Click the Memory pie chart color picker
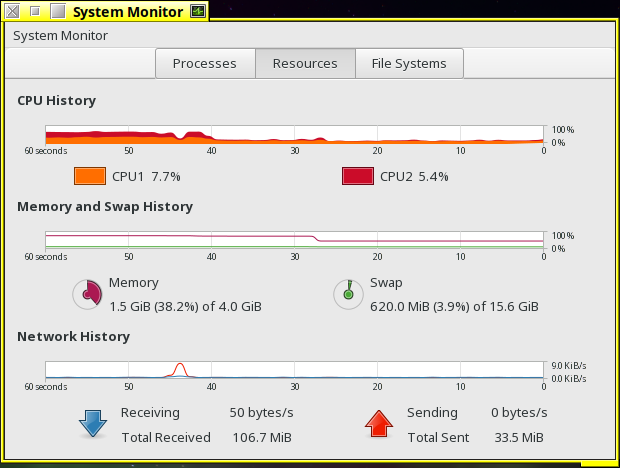Screen dimensions: 620x468 click(x=87, y=294)
